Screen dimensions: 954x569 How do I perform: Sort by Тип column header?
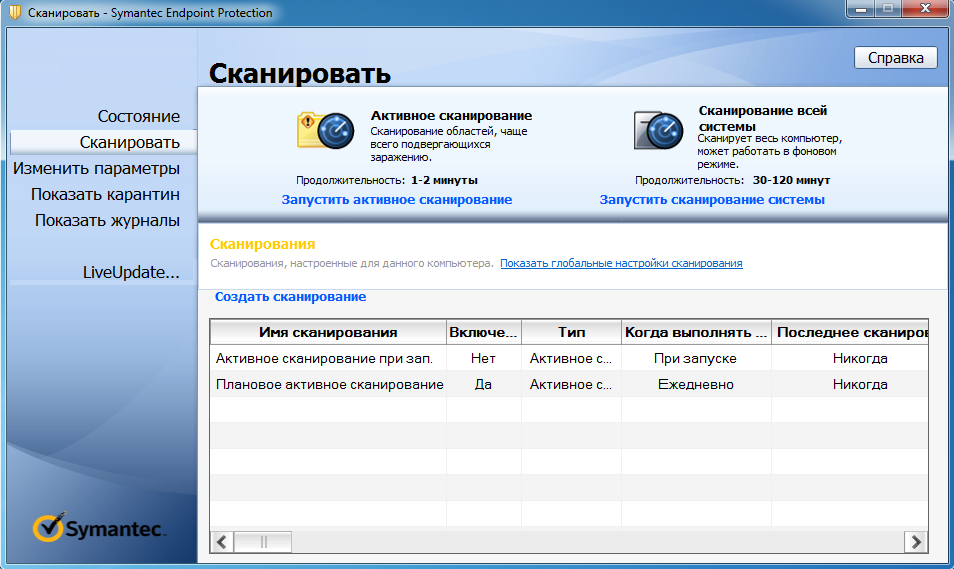pos(571,332)
